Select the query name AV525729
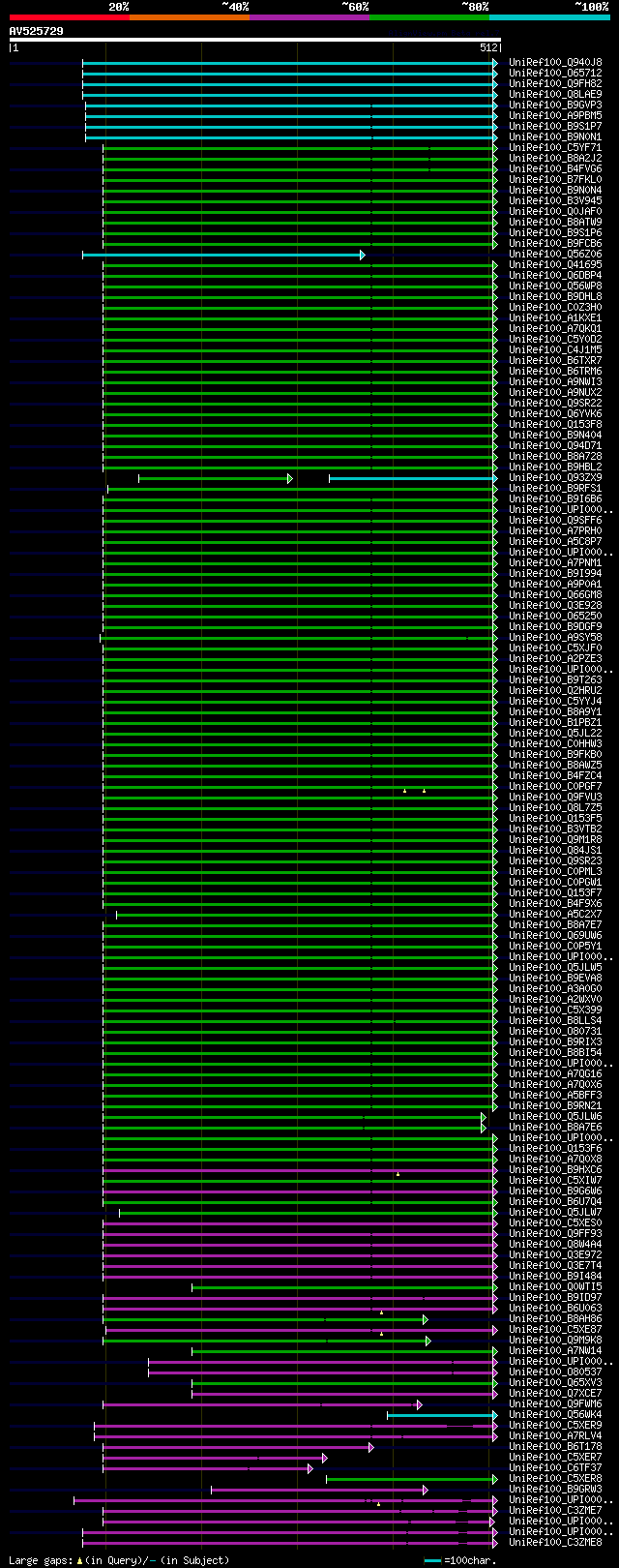This screenshot has width=619, height=1568. (x=37, y=31)
